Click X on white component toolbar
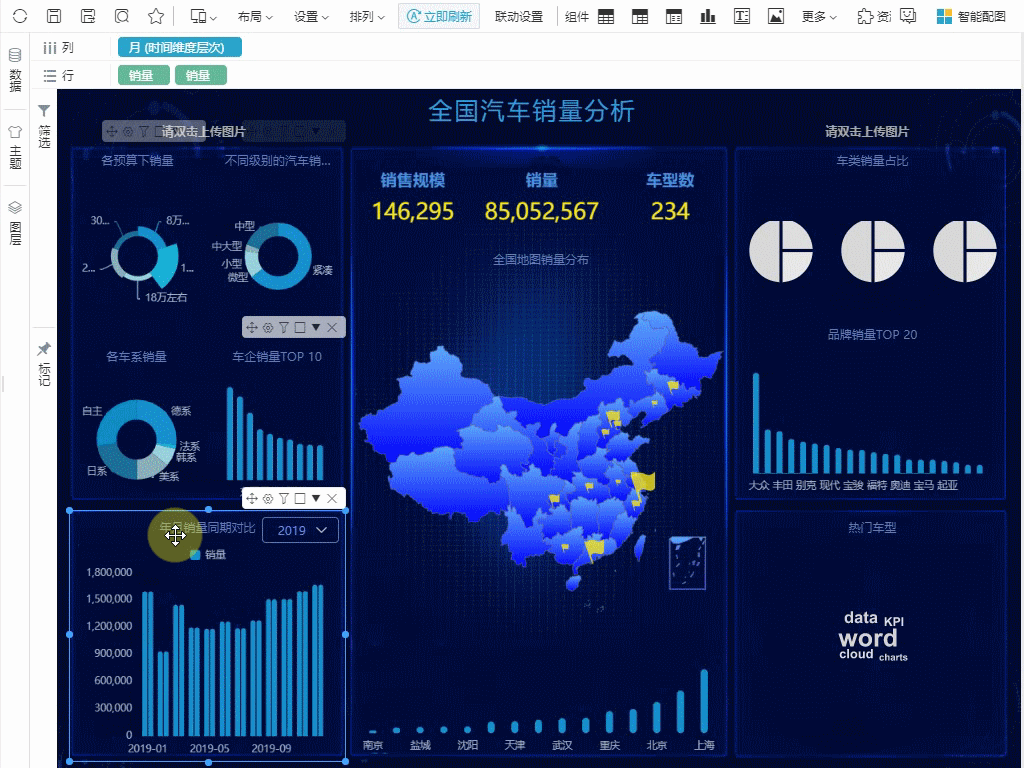 (332, 498)
